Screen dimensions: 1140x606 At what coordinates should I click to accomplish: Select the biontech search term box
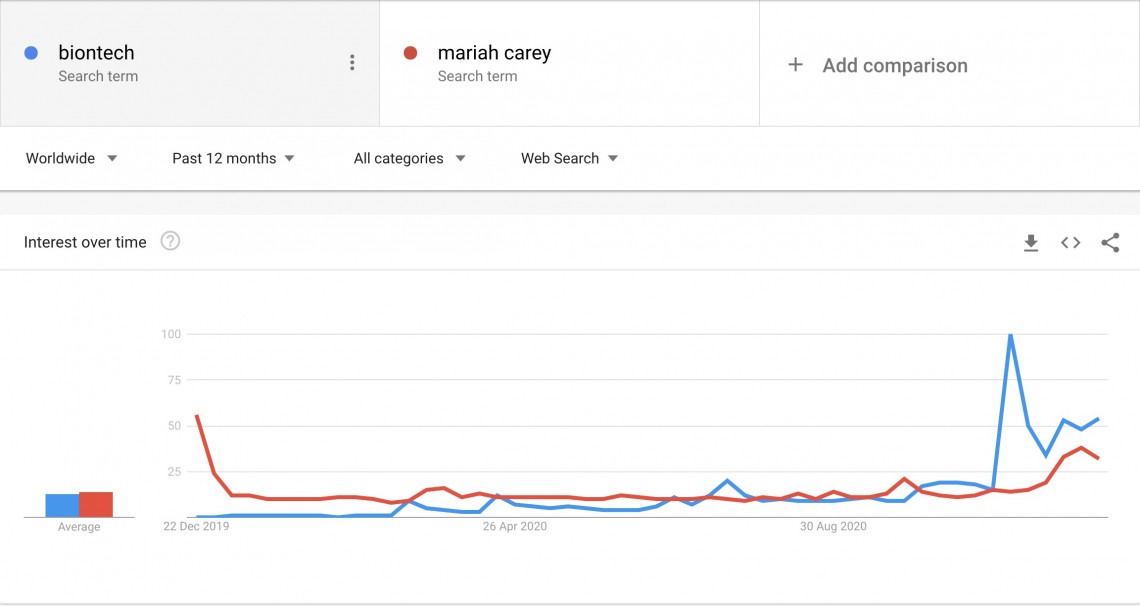[x=190, y=64]
